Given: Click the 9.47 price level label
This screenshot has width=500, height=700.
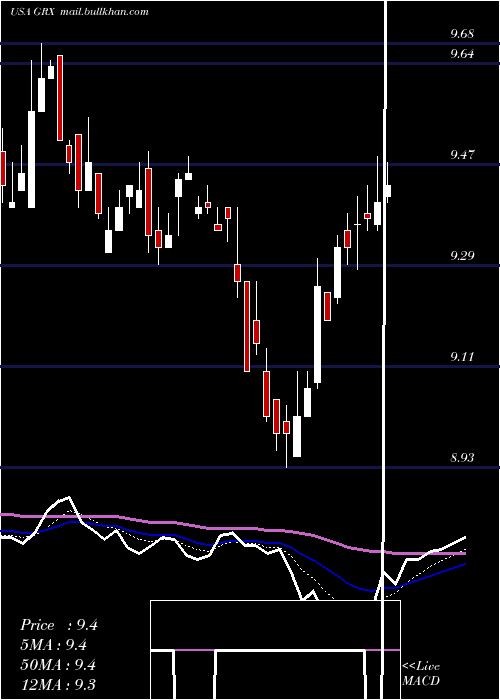Looking at the screenshot, I should [462, 155].
